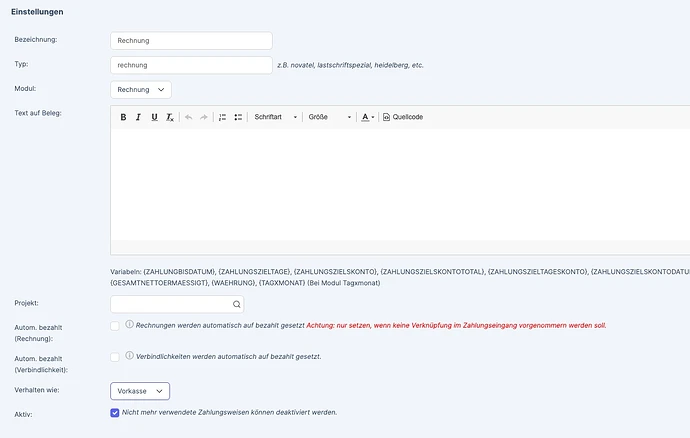The image size is (690, 438).
Task: Click the remove formatting icon
Action: click(170, 117)
